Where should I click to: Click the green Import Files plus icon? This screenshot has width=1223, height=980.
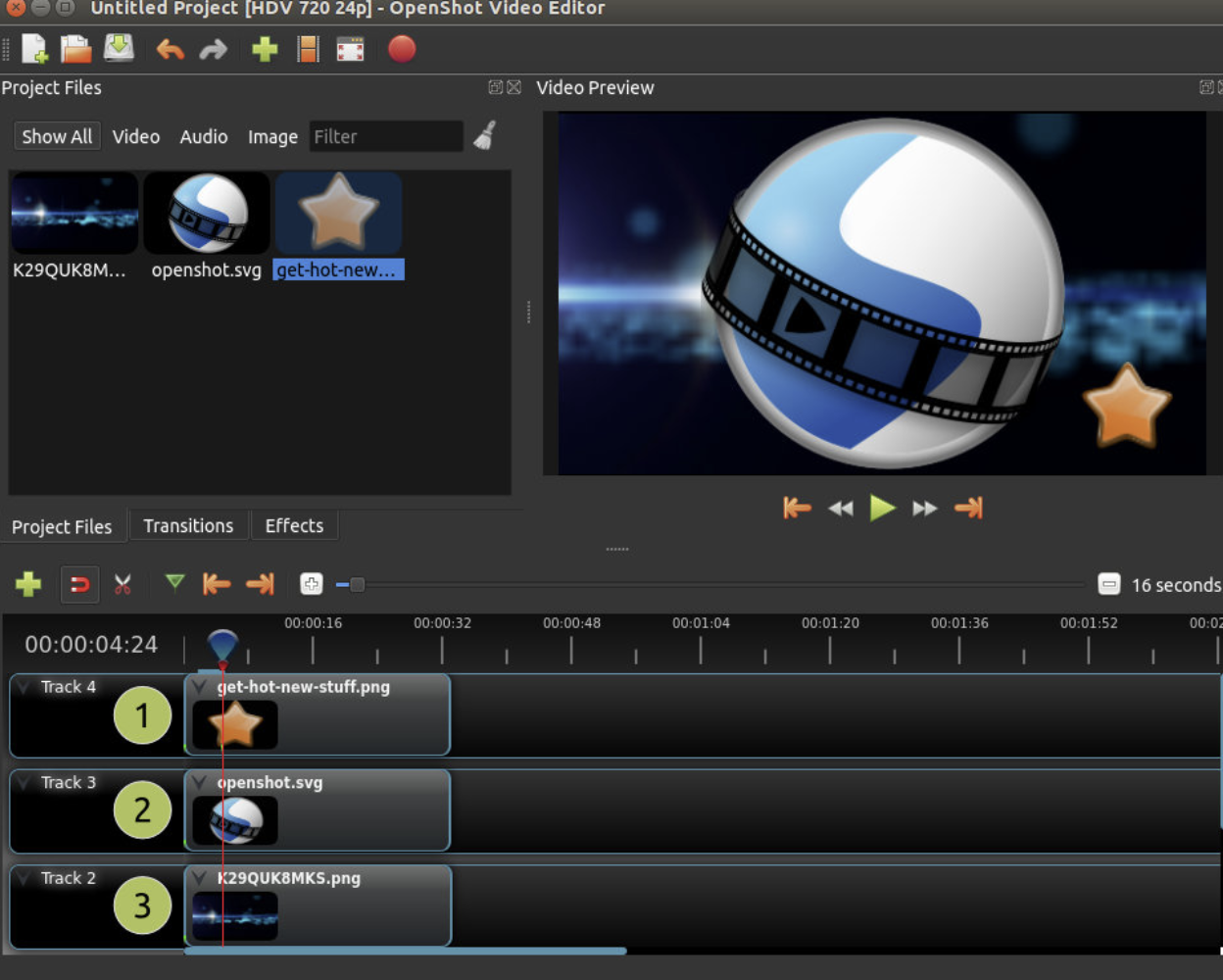(x=265, y=49)
